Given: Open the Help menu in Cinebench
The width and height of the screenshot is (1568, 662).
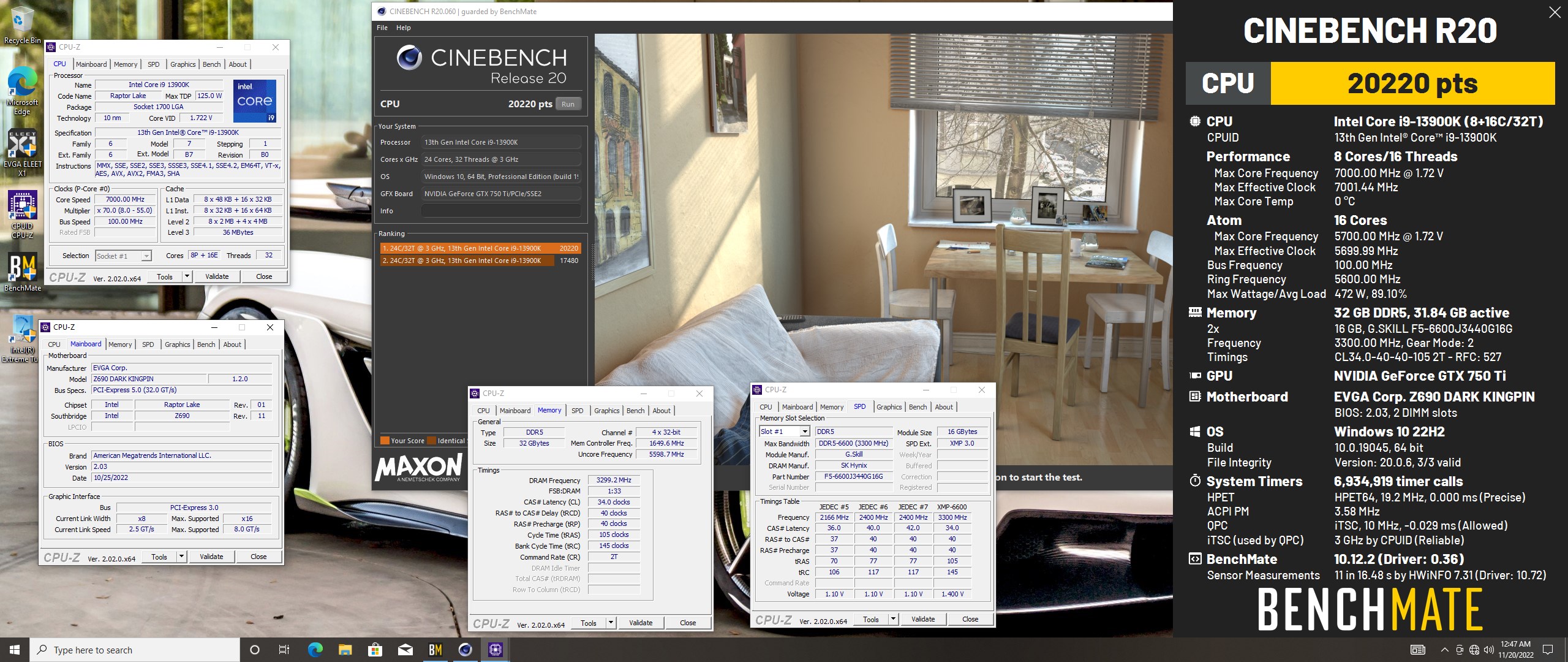Looking at the screenshot, I should (x=404, y=28).
